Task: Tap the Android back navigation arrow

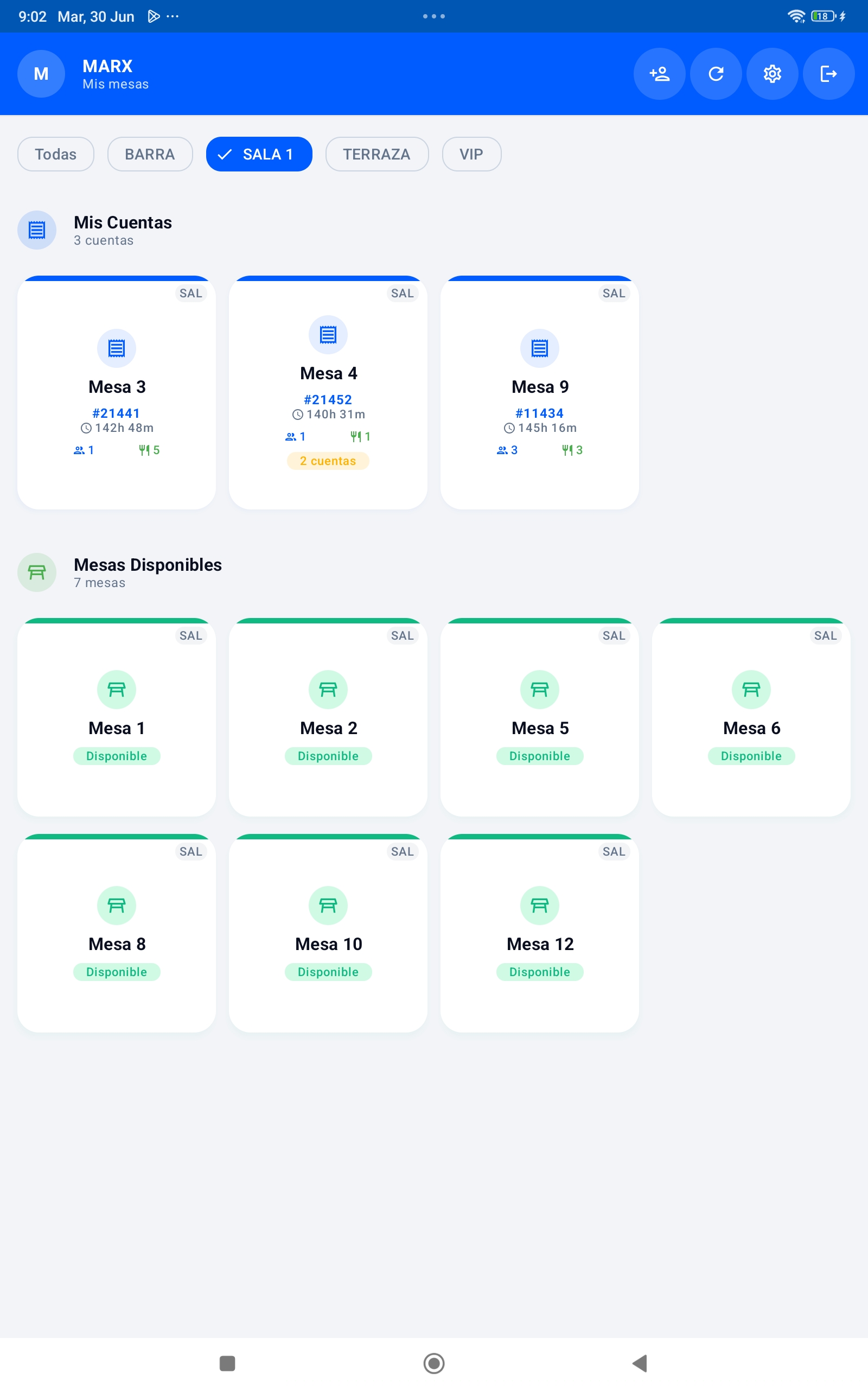Action: [640, 1362]
